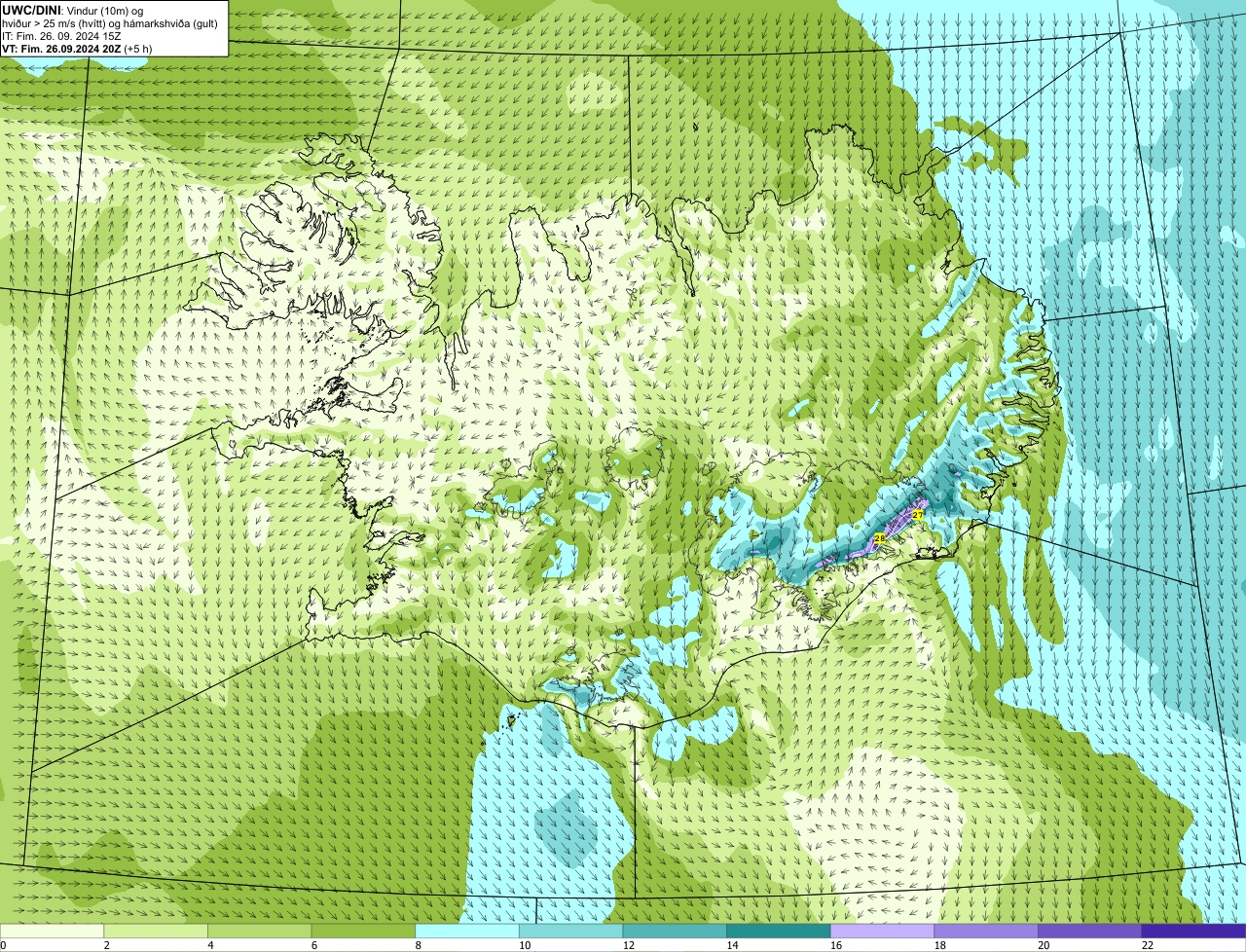This screenshot has height=952, width=1246.
Task: Click the 6–8 m/s olive green legend swatch
Action: pyautogui.click(x=363, y=931)
